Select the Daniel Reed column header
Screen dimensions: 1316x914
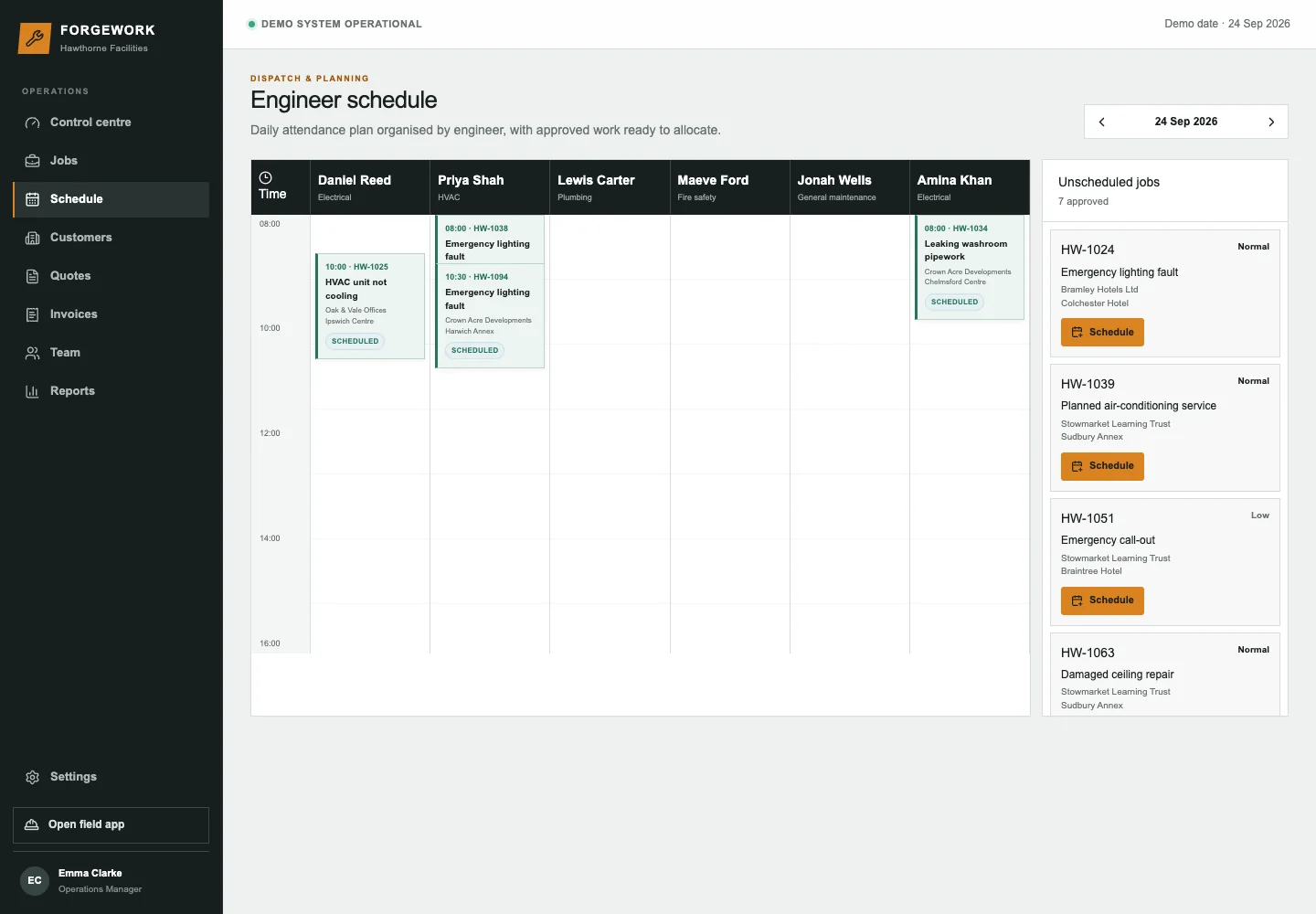tap(370, 187)
